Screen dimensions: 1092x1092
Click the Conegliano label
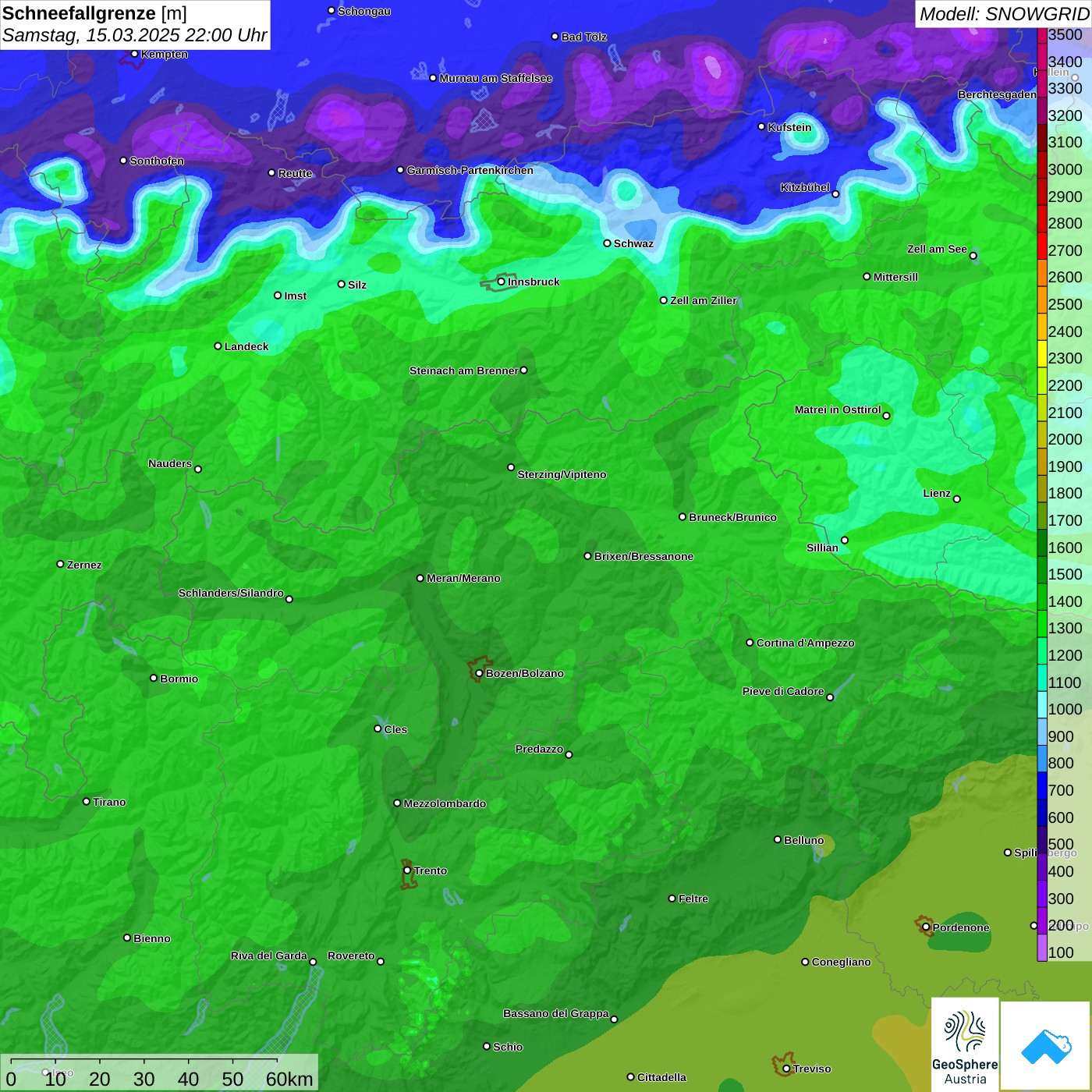click(841, 962)
